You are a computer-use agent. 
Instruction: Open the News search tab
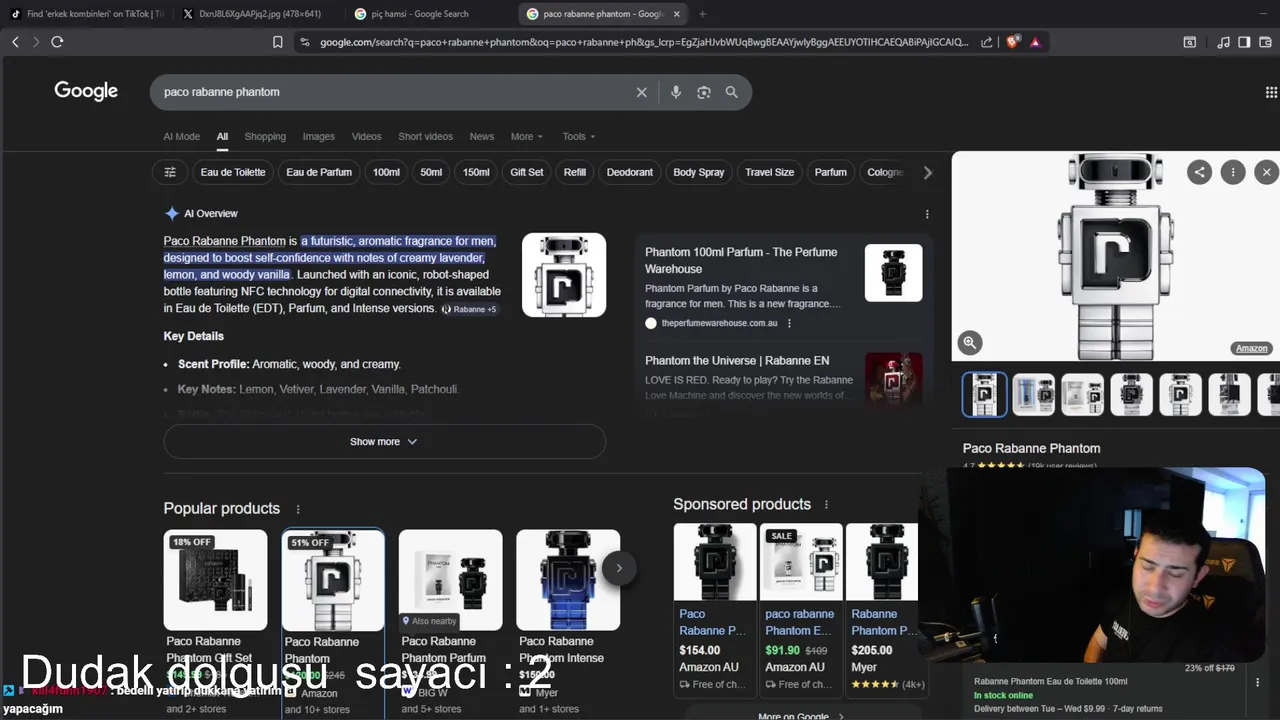coord(482,136)
